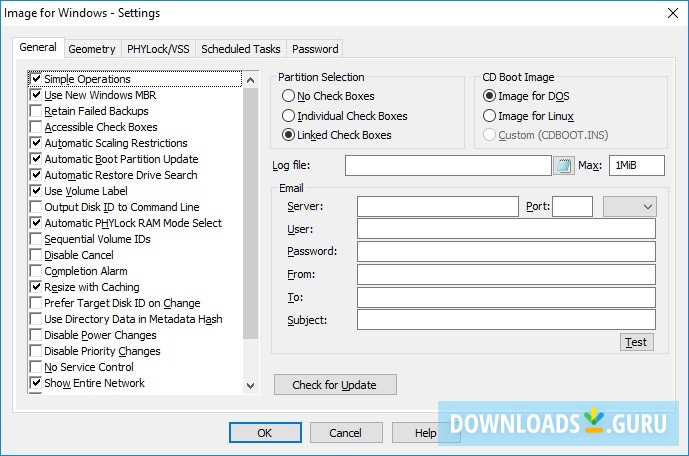689x456 pixels.
Task: Focus the email Port field
Action: (x=573, y=206)
